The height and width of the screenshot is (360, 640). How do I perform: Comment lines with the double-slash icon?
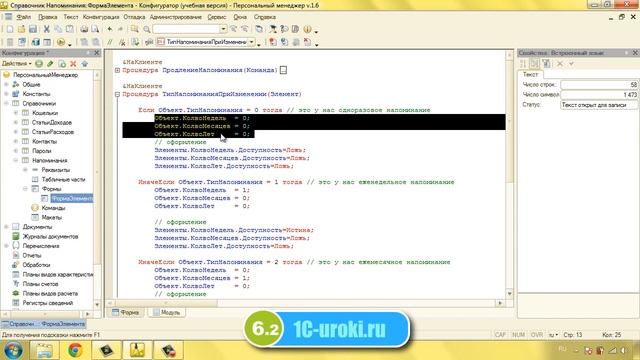coord(110,42)
